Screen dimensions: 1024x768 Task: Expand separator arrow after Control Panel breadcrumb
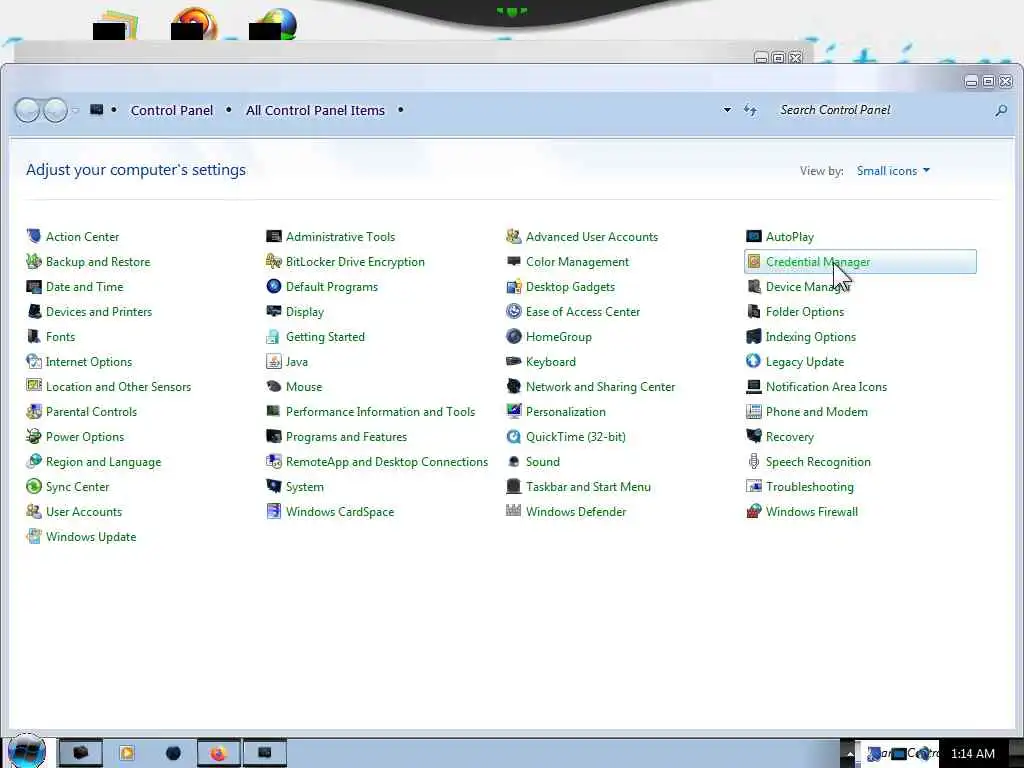pos(228,110)
